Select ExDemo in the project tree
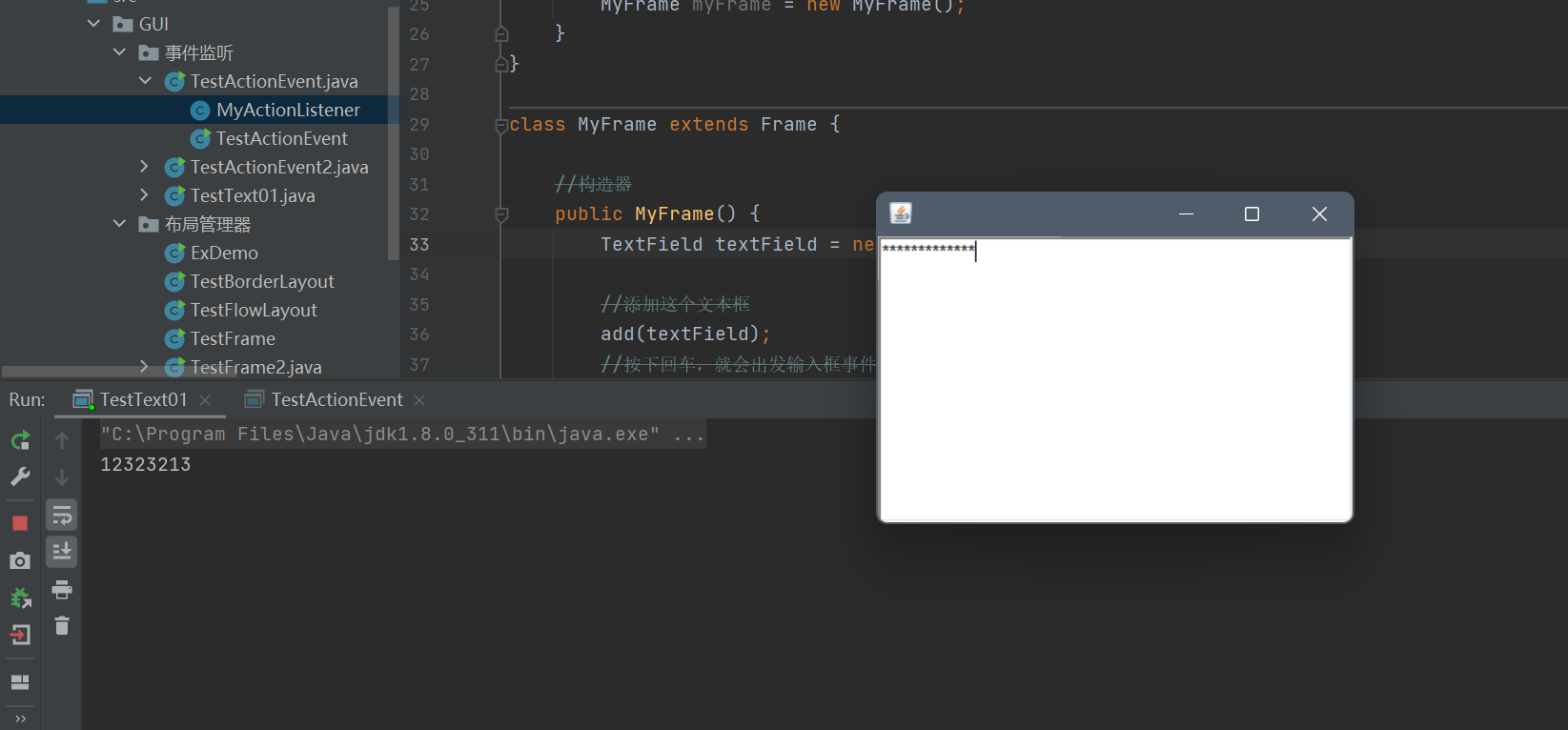This screenshot has width=1568, height=730. pos(224,253)
